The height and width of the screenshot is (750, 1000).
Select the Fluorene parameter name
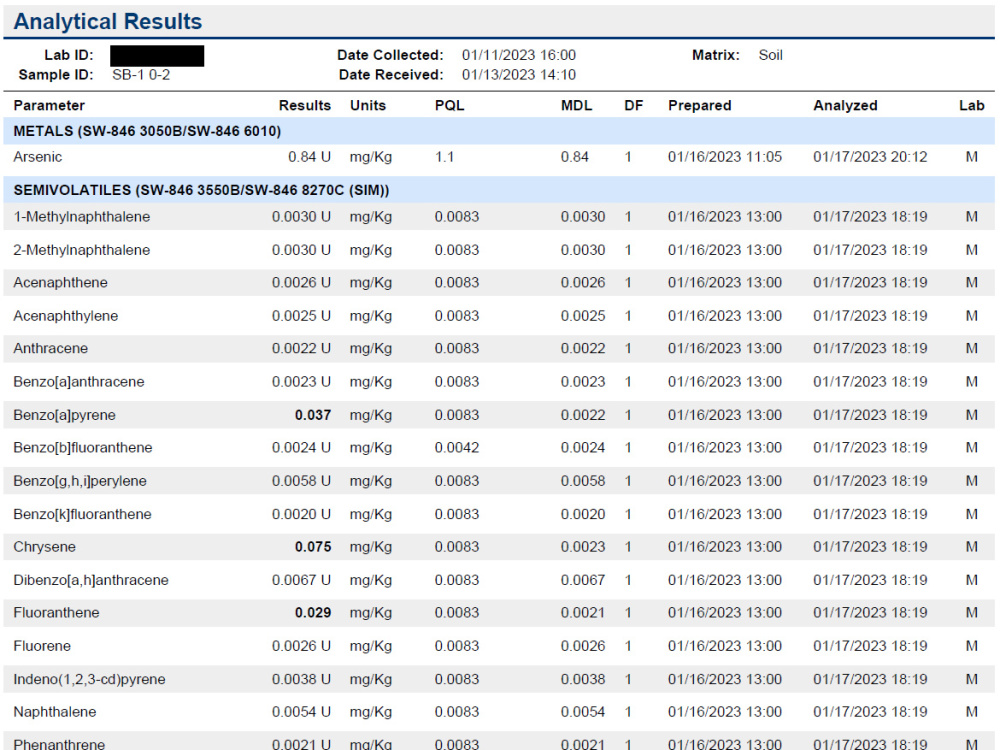(x=42, y=646)
